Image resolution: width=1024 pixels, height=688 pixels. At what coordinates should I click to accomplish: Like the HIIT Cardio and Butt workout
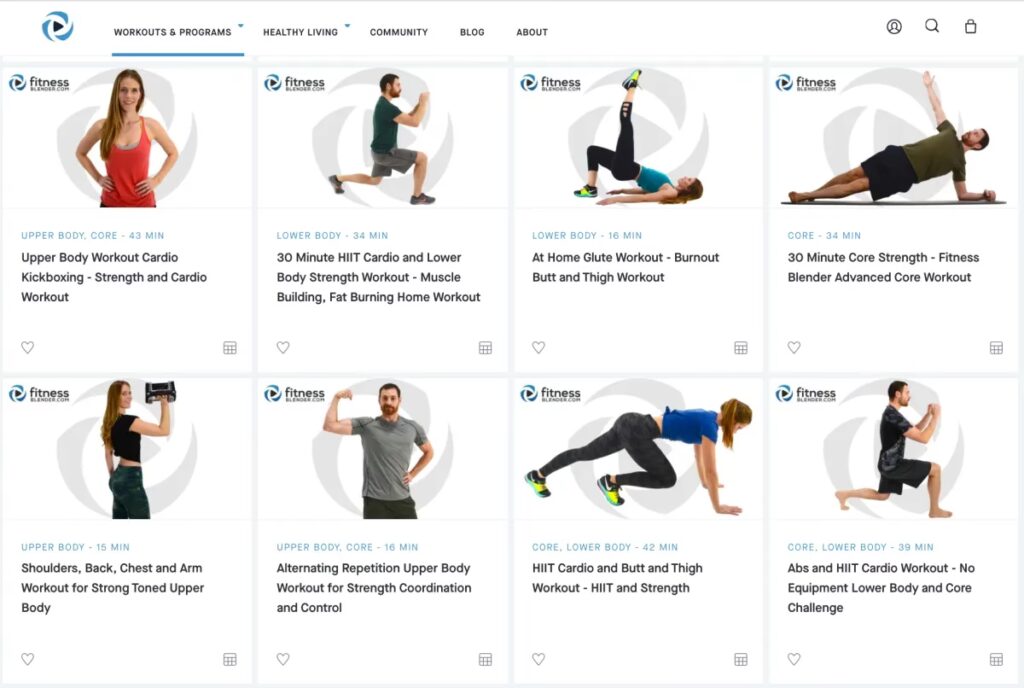coord(539,659)
